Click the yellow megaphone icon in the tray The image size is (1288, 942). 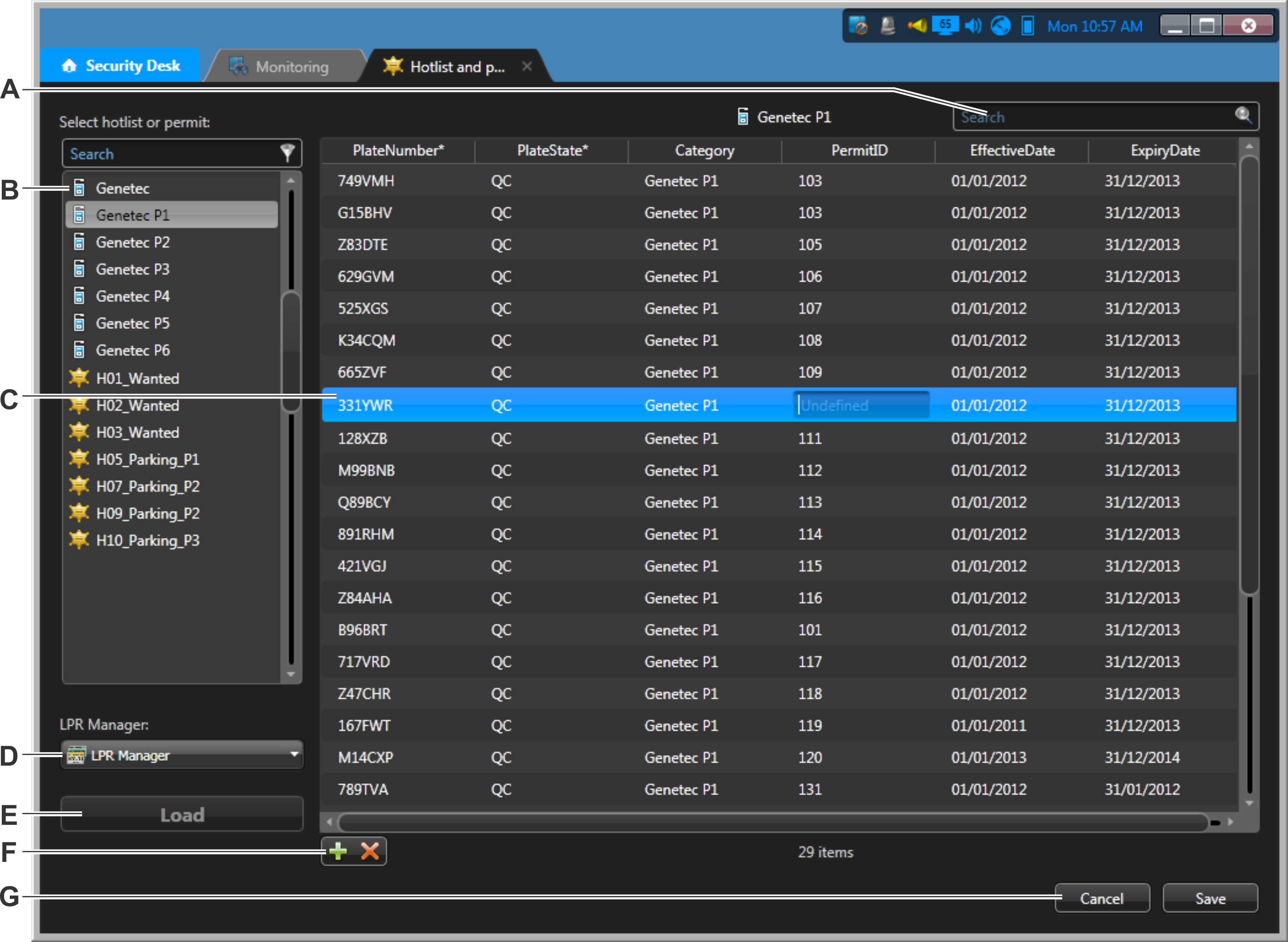917,26
